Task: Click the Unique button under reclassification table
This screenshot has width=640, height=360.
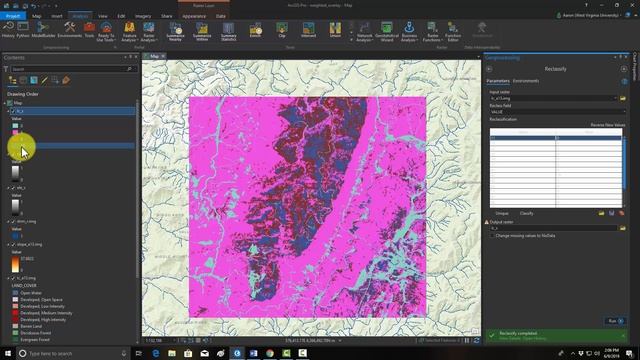Action: [x=502, y=213]
